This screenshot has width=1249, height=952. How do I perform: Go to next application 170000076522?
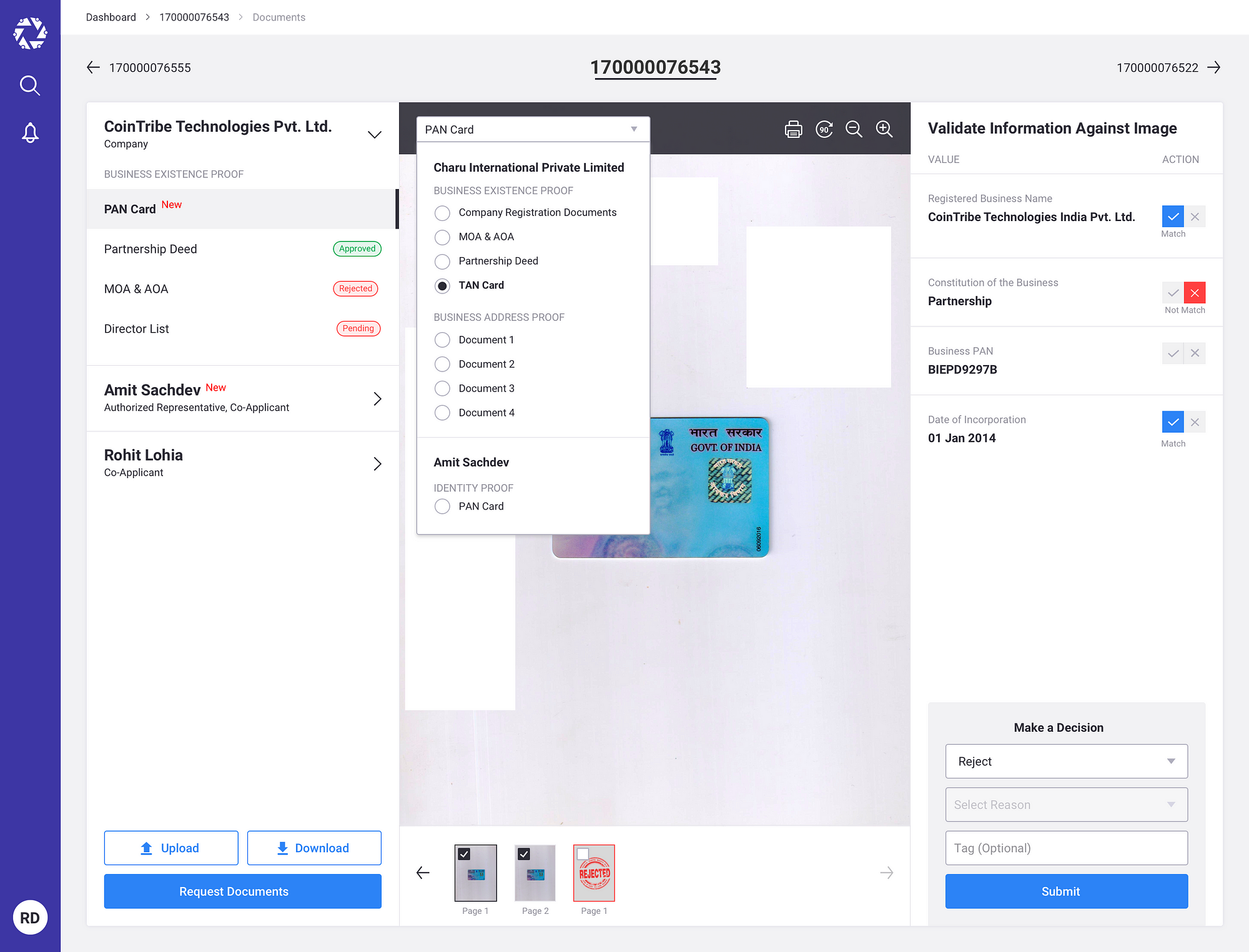point(1168,67)
